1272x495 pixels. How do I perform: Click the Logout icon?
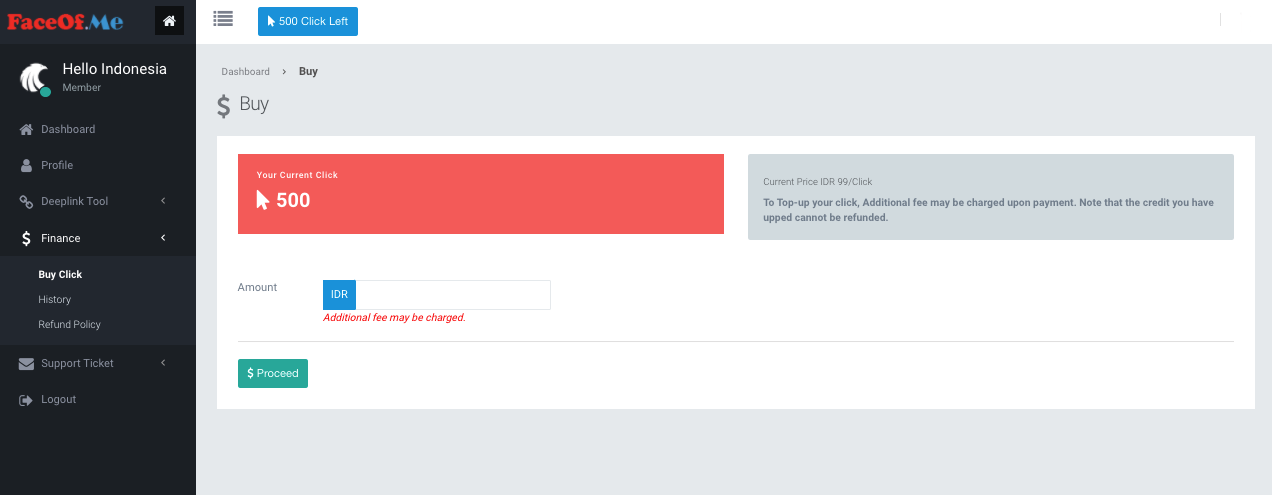point(27,400)
